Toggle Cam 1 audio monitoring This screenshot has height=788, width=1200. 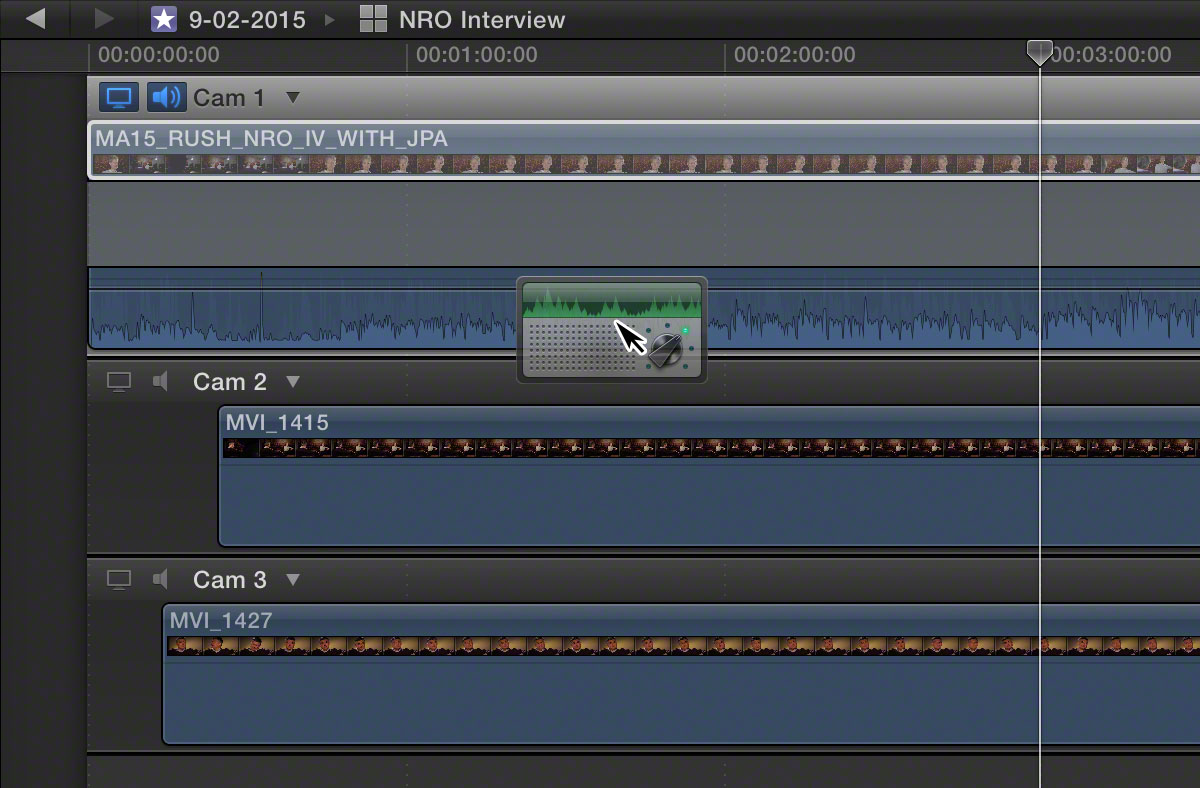tap(167, 97)
